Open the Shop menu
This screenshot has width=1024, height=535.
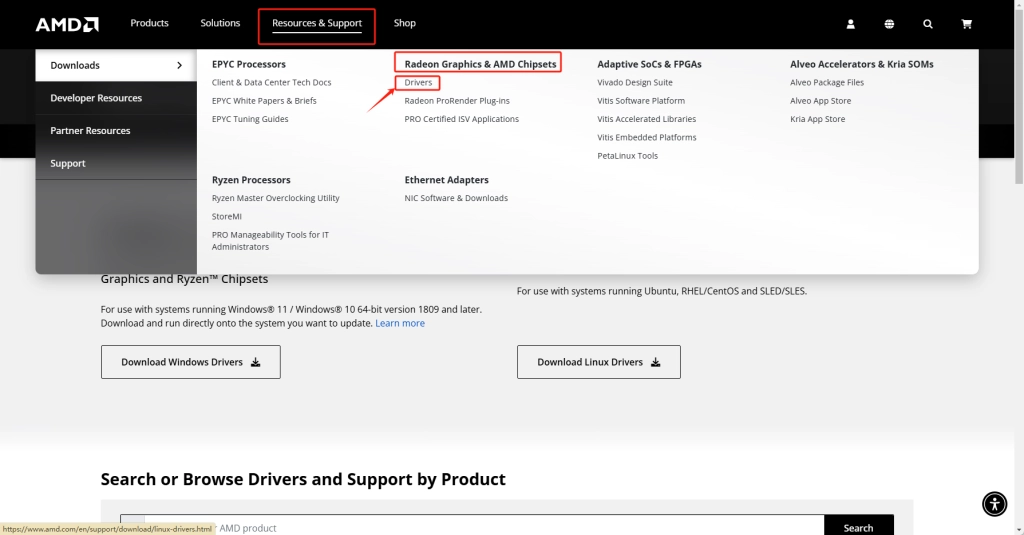tap(404, 23)
